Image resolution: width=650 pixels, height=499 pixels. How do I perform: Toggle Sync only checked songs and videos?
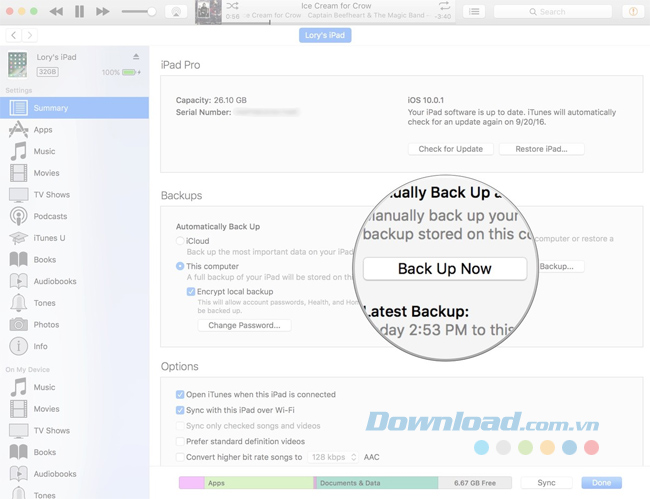pos(180,426)
